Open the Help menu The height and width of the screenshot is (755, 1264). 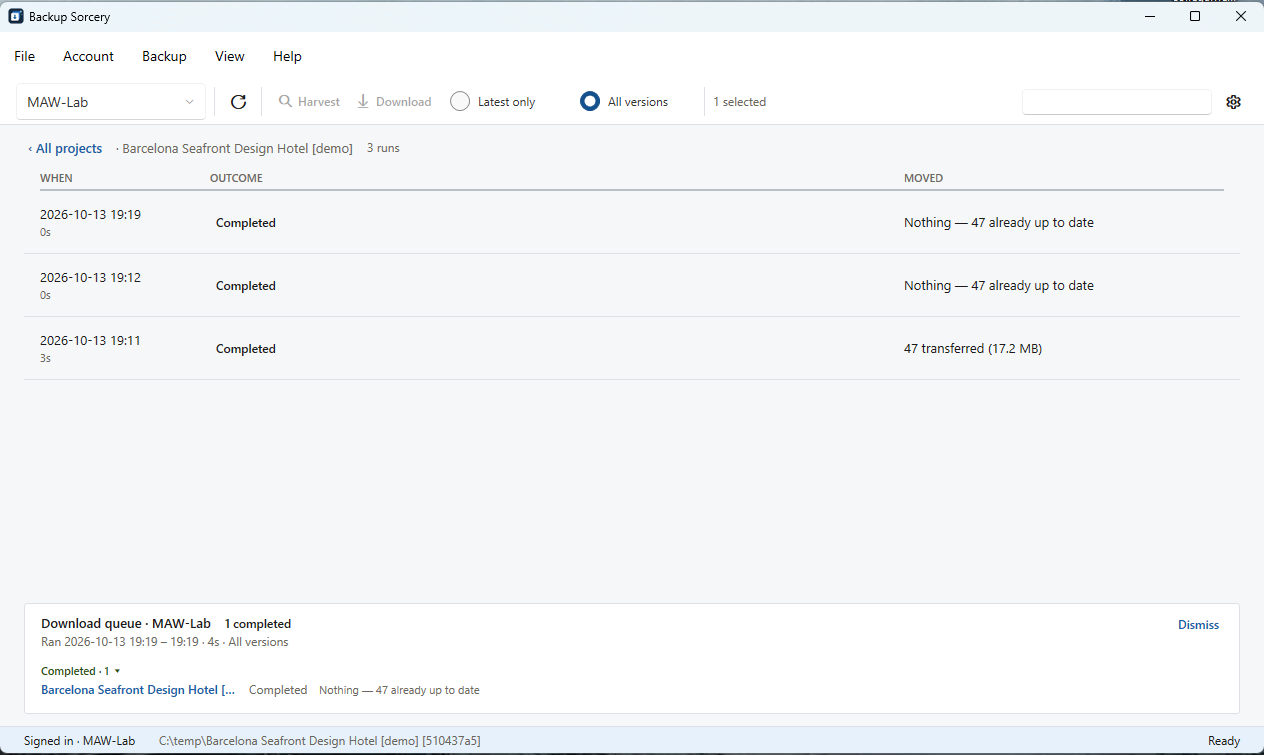[x=287, y=57]
